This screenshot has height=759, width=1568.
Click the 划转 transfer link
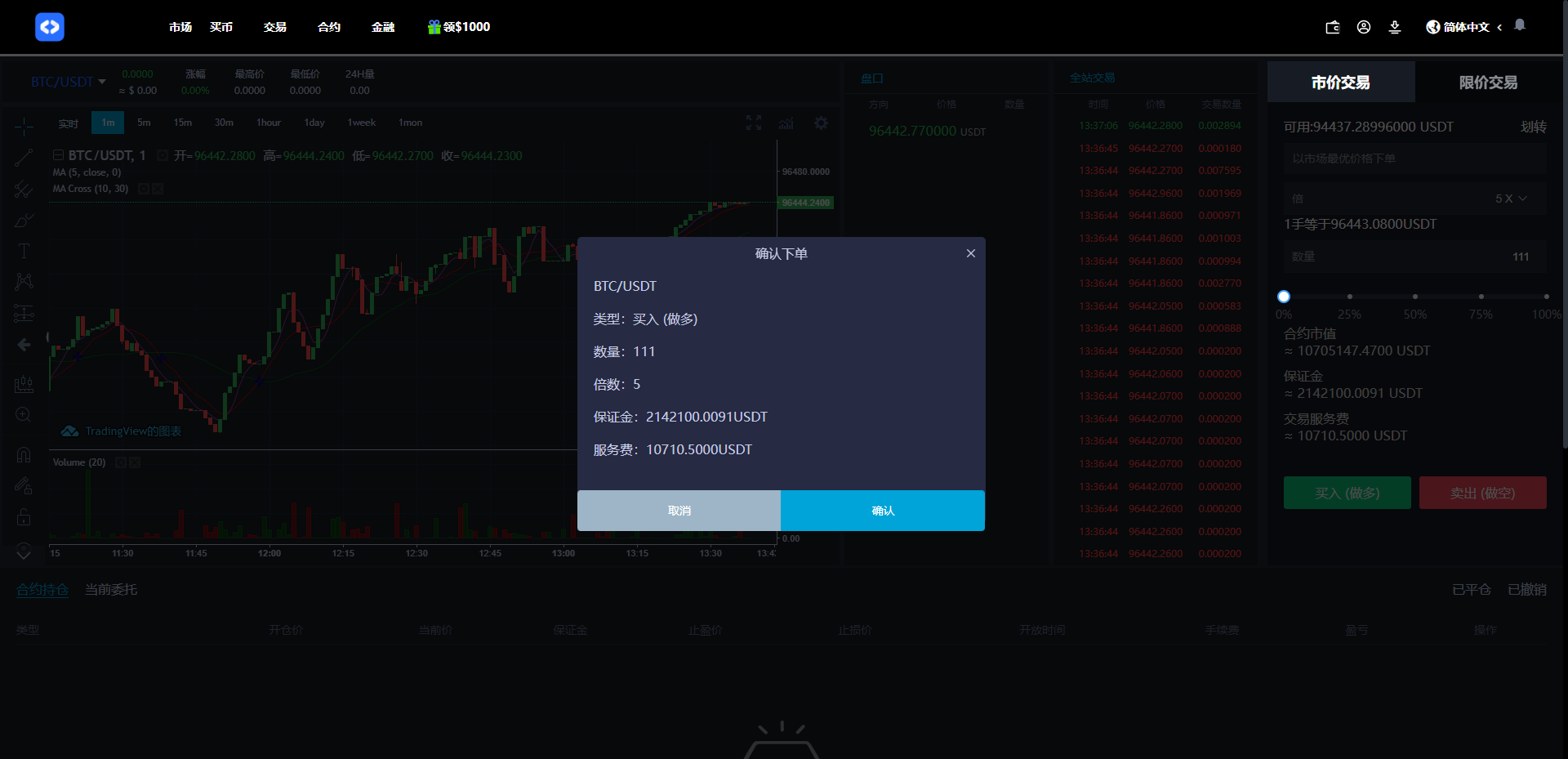[x=1534, y=127]
